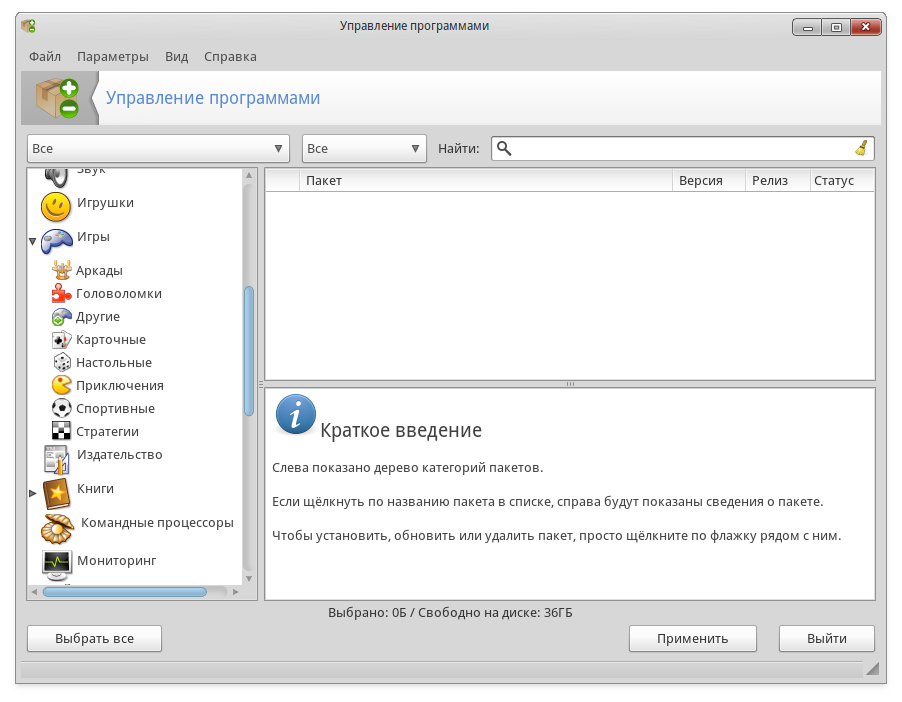Viewport: 902px width, 702px height.
Task: Click the puzzle piece Головоломки icon
Action: [61, 294]
